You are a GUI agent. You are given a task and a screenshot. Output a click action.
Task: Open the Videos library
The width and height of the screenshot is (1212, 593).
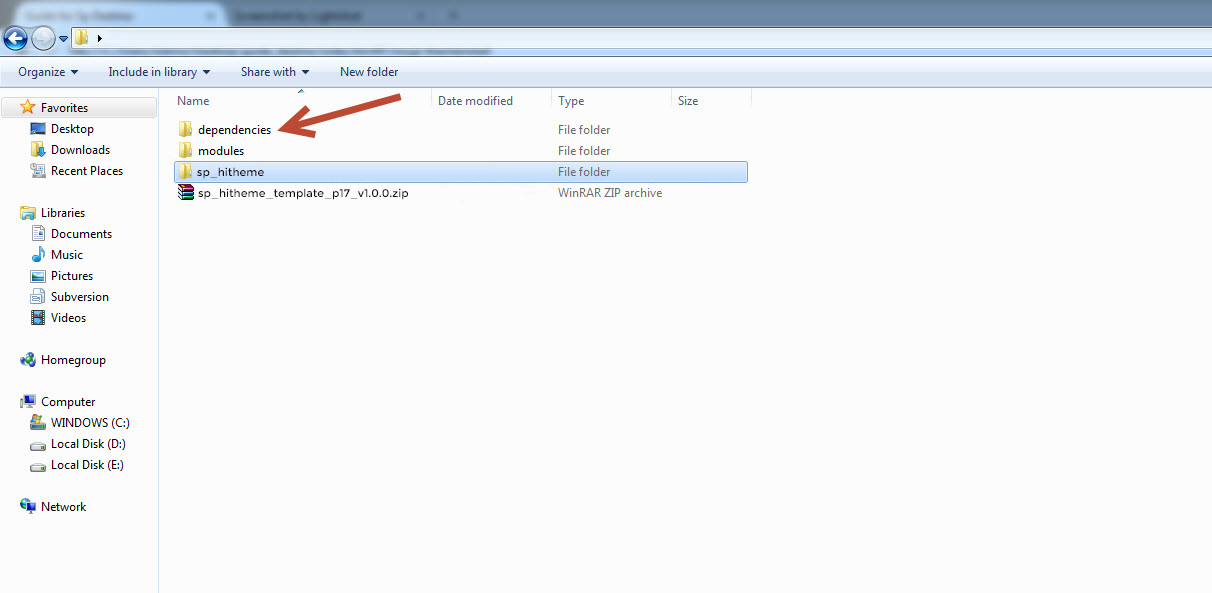tap(69, 318)
